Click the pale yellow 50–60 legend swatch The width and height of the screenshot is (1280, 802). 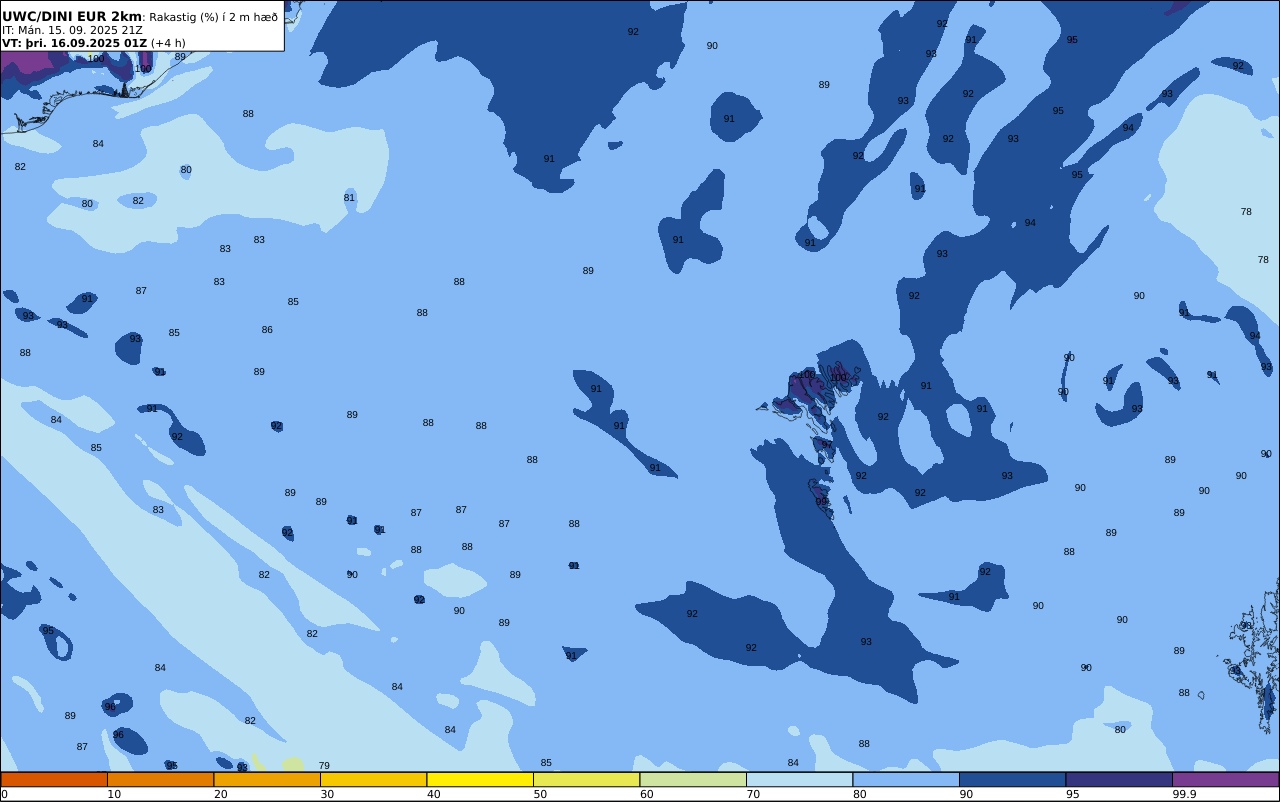click(x=586, y=779)
